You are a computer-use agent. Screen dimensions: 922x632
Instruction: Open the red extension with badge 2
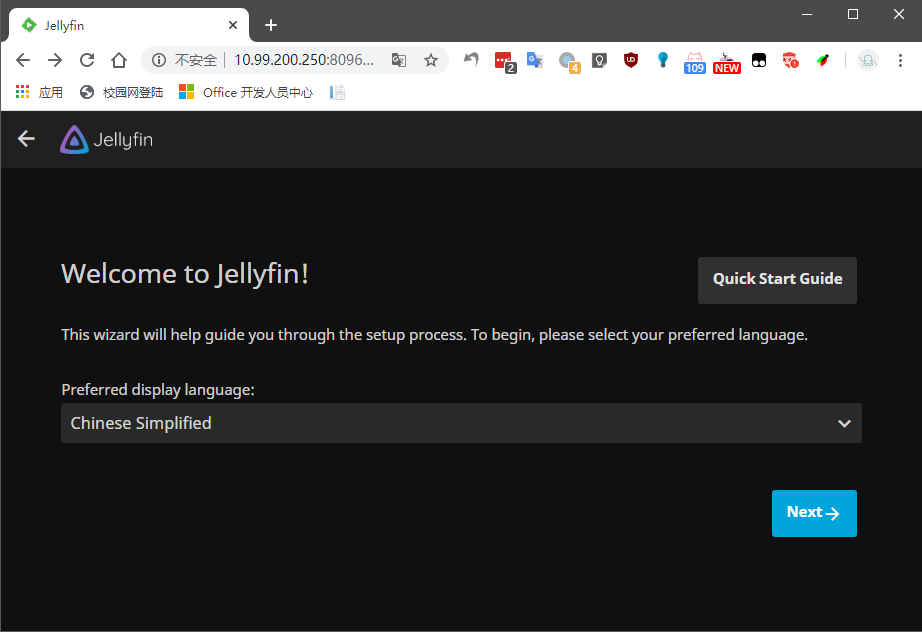[x=505, y=62]
